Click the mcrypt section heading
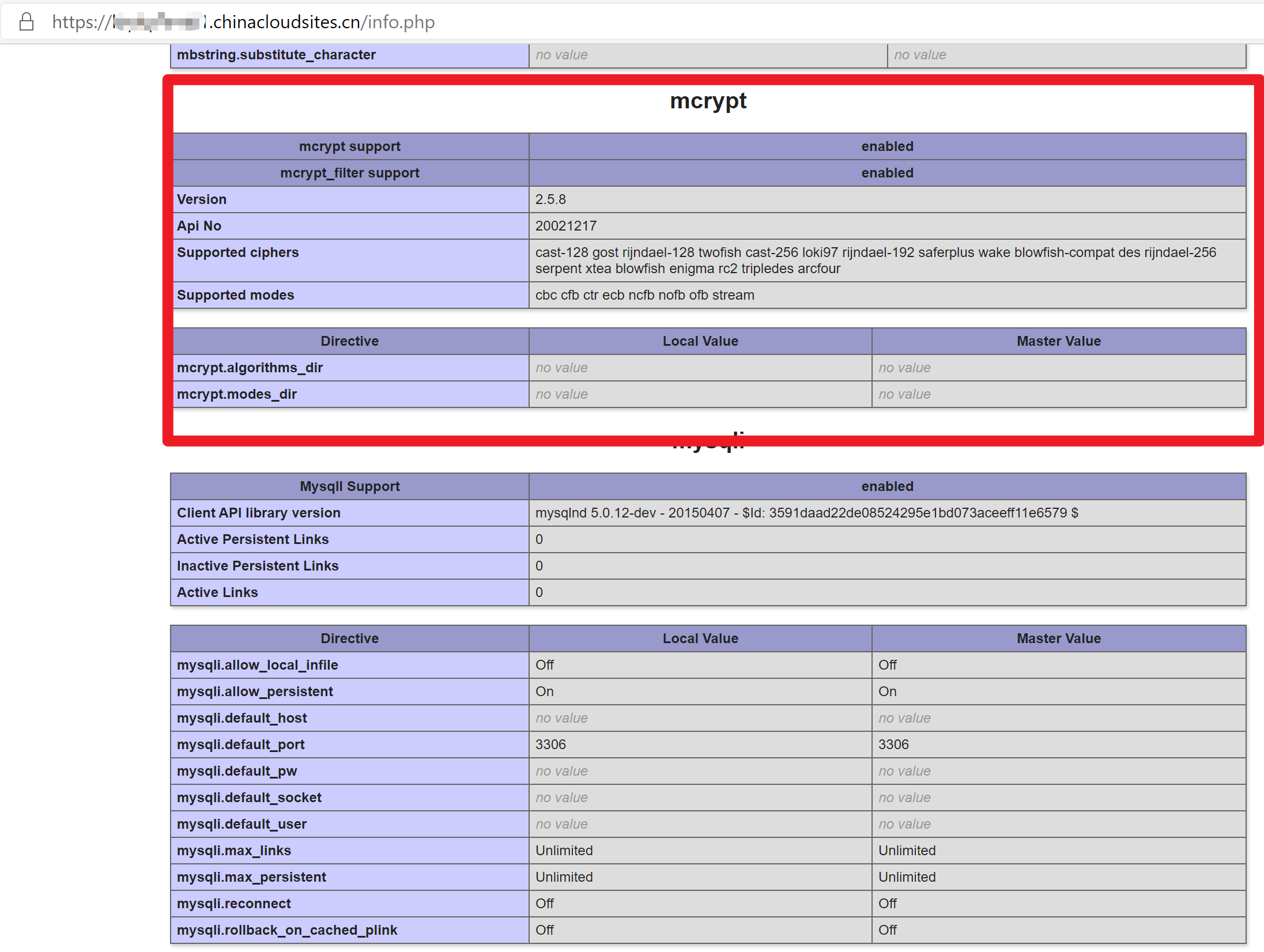The width and height of the screenshot is (1264, 952). 708,101
